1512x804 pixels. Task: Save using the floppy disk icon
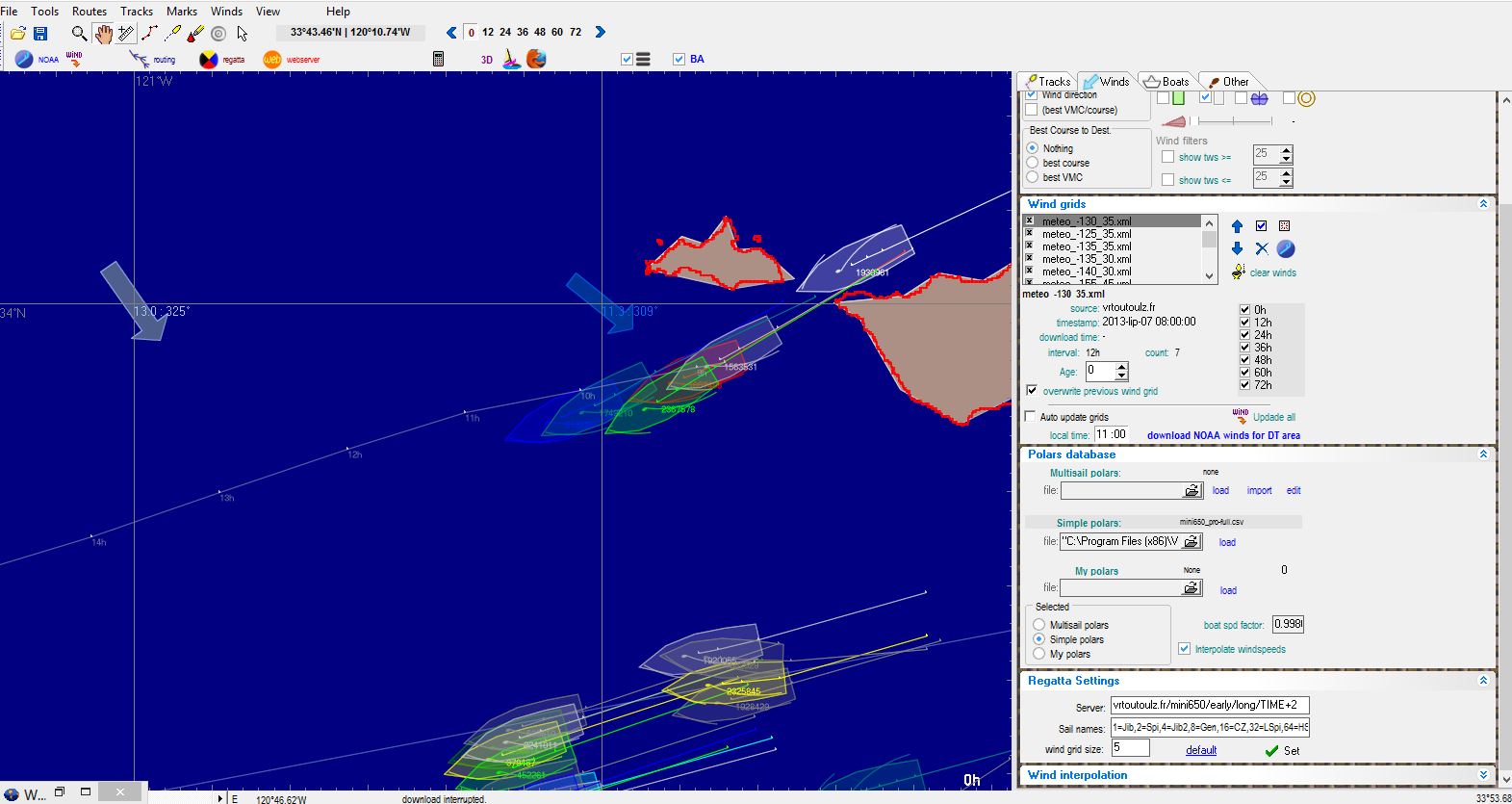pos(40,33)
